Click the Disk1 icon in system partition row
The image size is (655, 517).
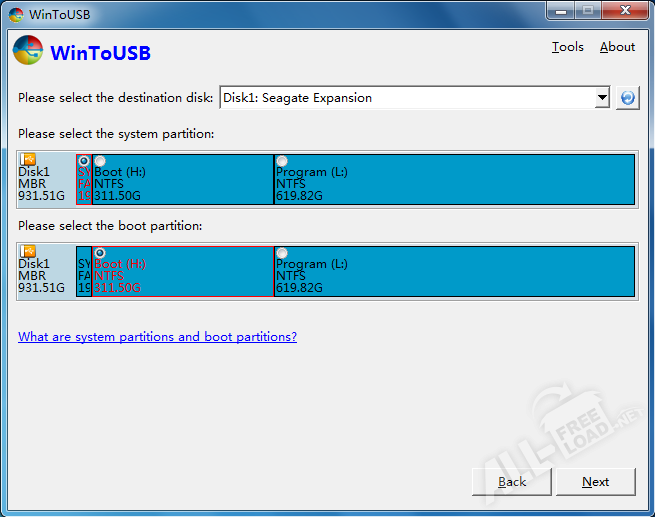pos(28,160)
